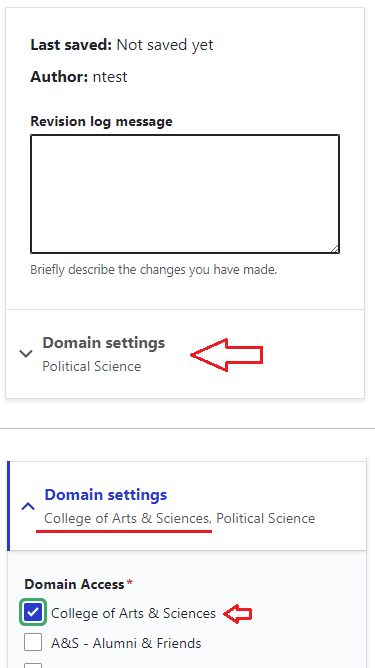Click the resize grip of the revision textarea
This screenshot has height=668, width=375.
[335, 248]
